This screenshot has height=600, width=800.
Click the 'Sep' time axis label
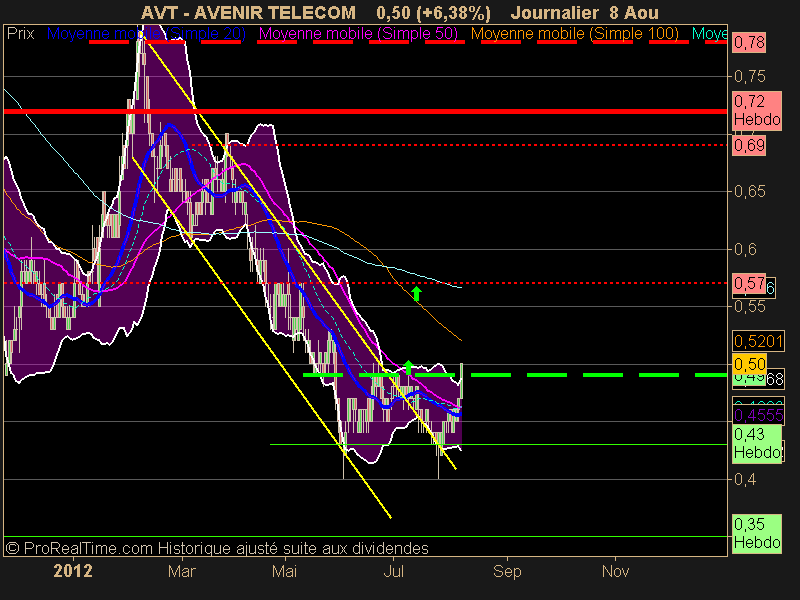tap(507, 571)
